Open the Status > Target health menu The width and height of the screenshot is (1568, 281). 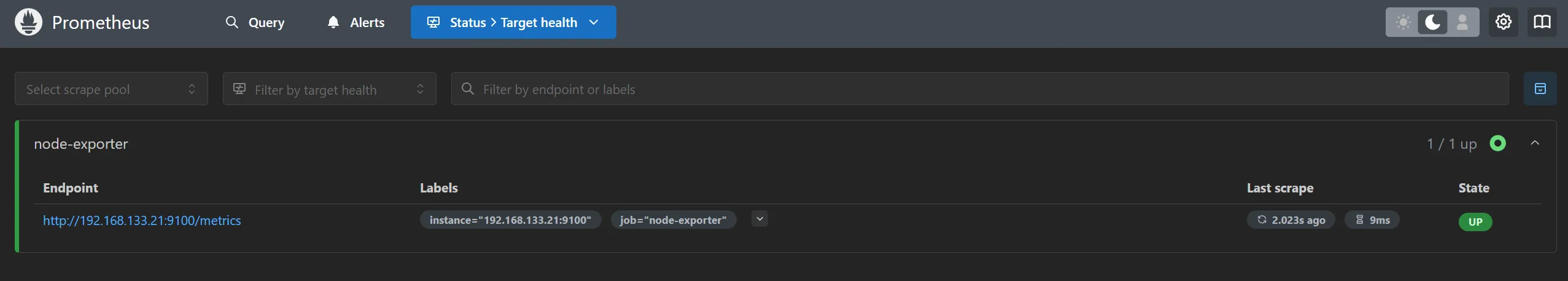513,23
